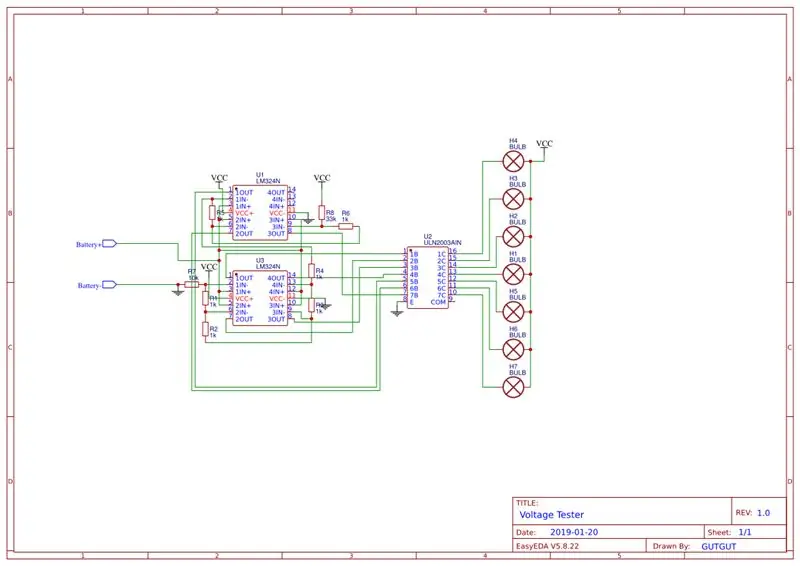This screenshot has width=800, height=566.
Task: Select the H4 bulb symbol
Action: pos(513,161)
